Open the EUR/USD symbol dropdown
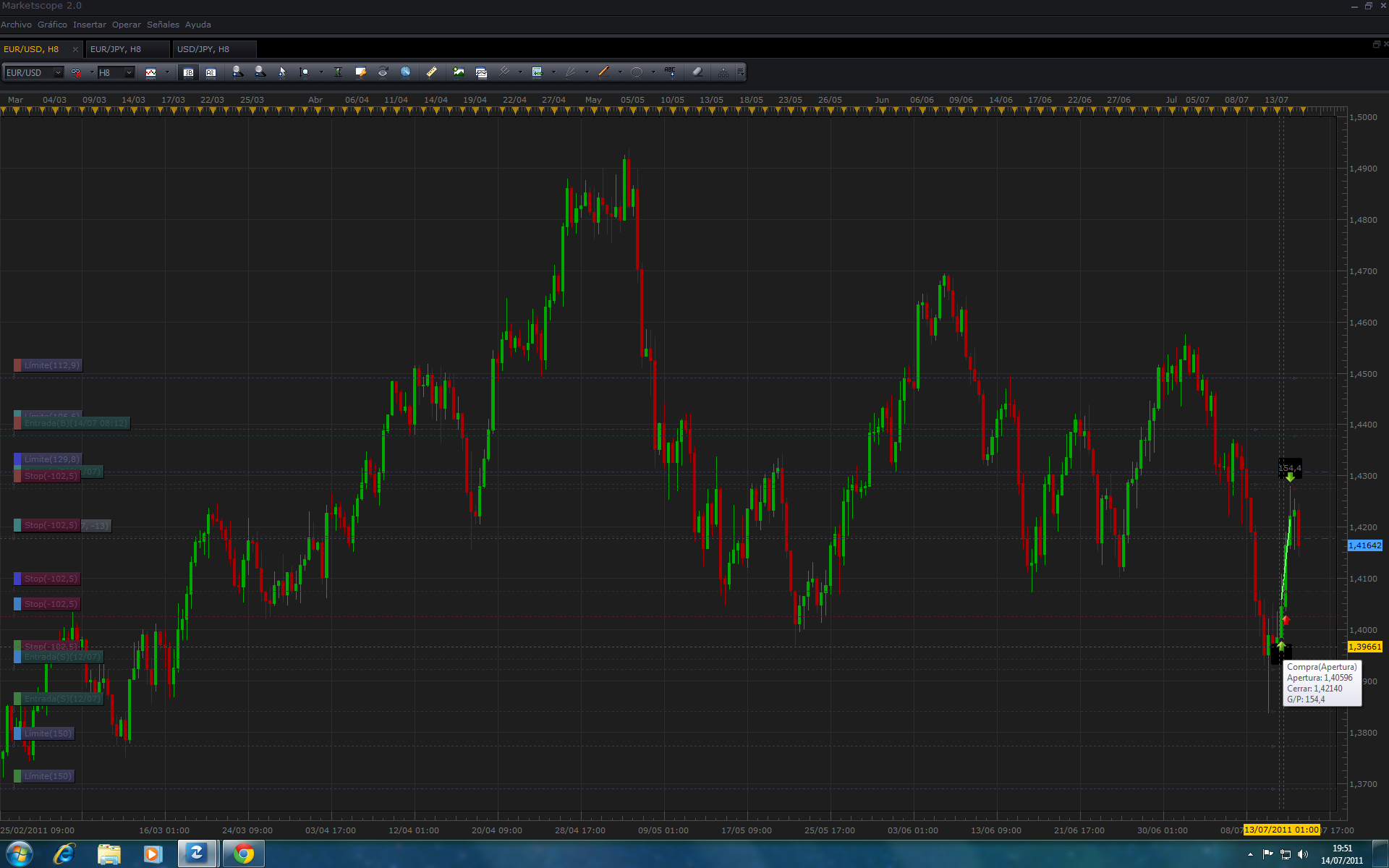The image size is (1389, 868). tap(58, 72)
